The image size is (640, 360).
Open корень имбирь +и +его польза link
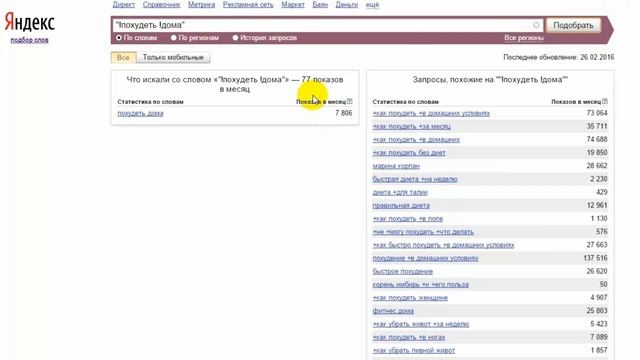point(420,284)
